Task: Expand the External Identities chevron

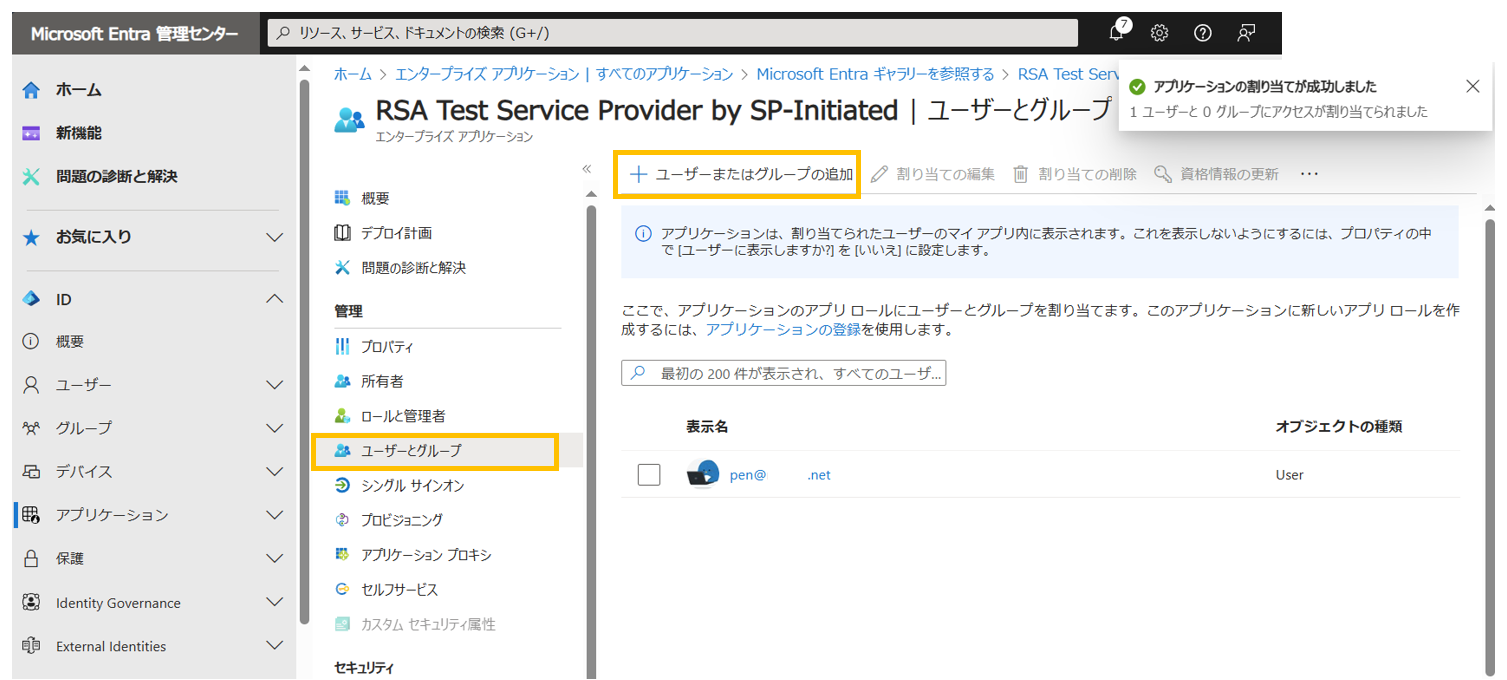Action: tap(274, 646)
